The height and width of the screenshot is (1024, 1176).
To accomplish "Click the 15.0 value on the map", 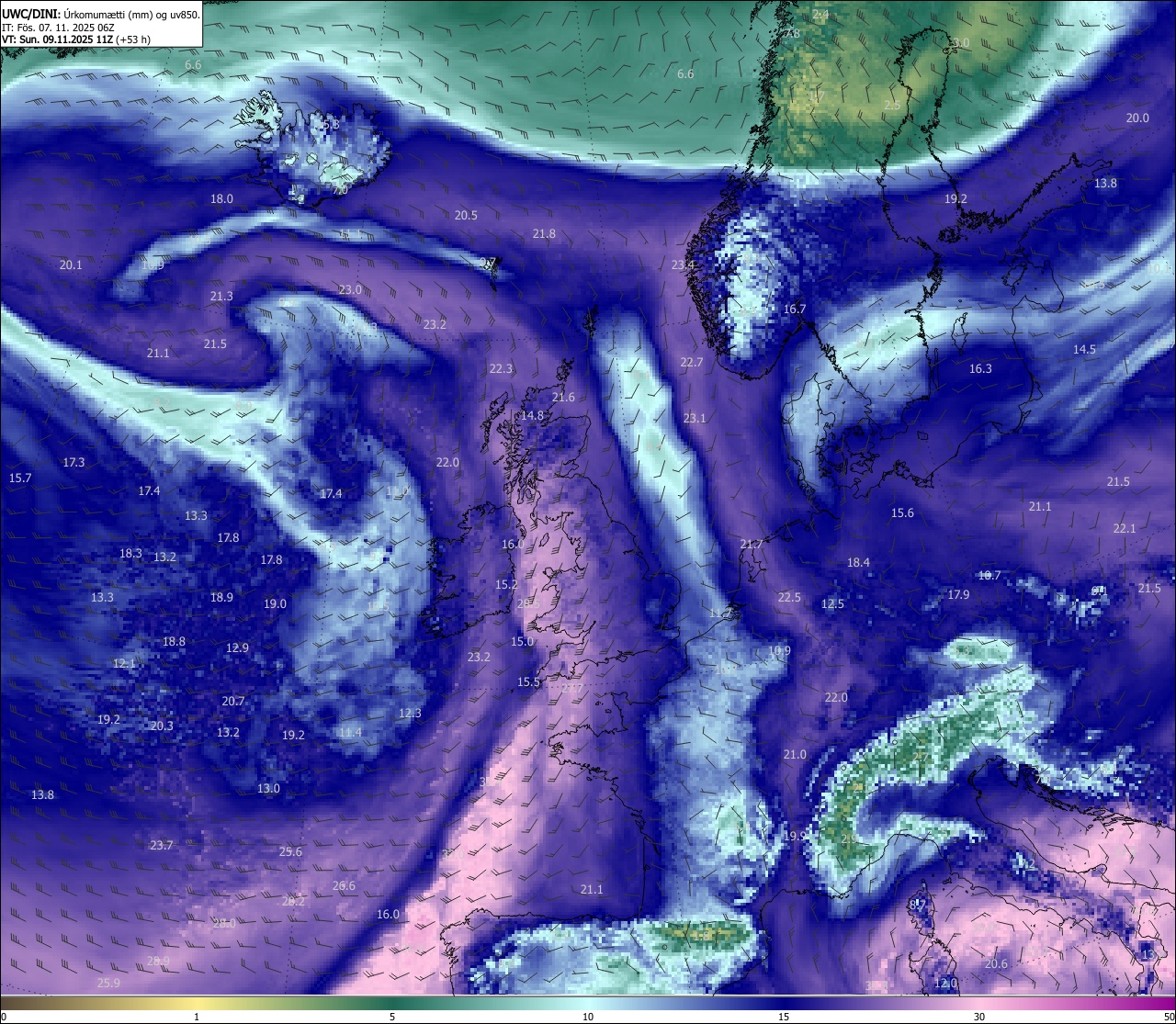I will [x=522, y=641].
